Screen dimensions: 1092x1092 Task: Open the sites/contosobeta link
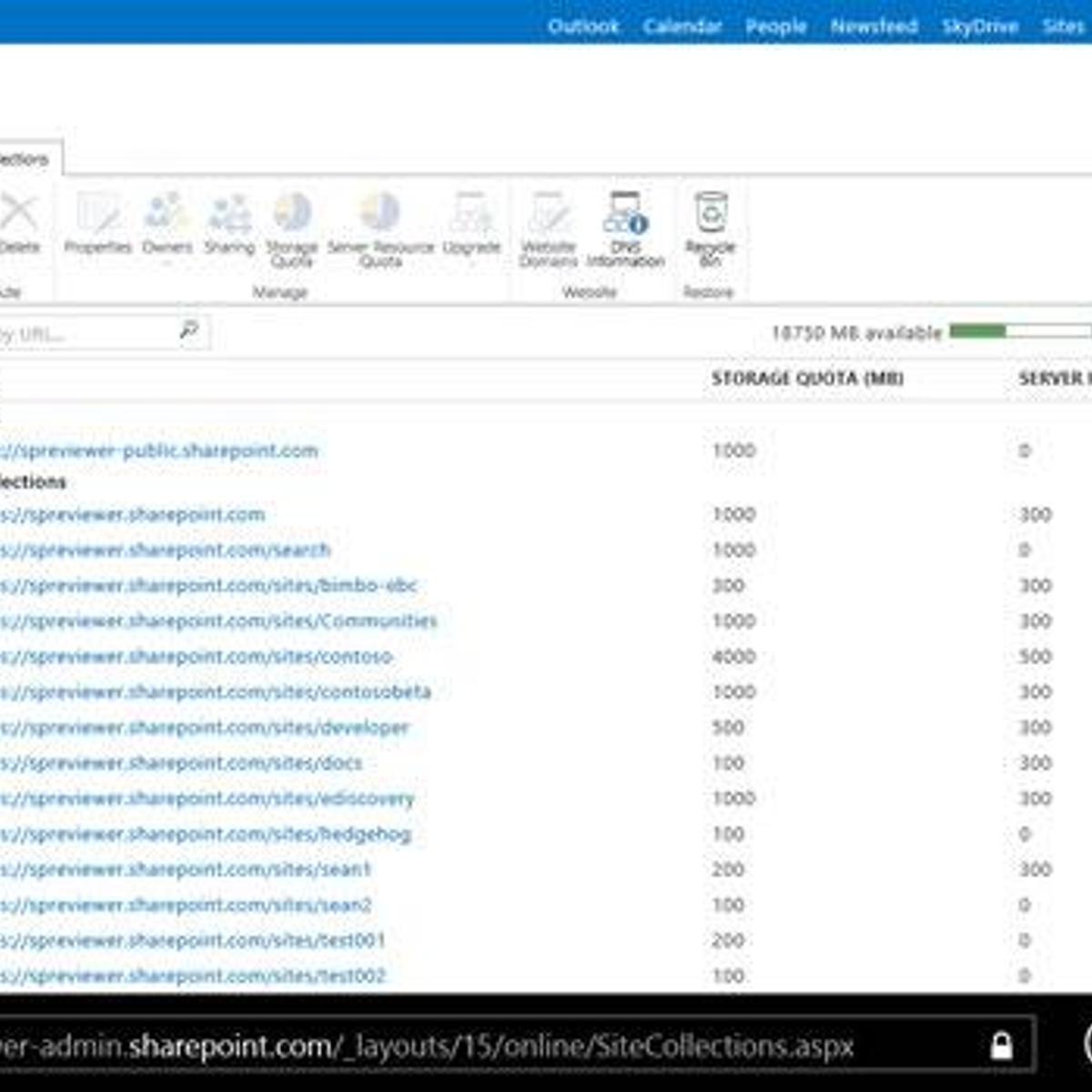click(x=216, y=692)
